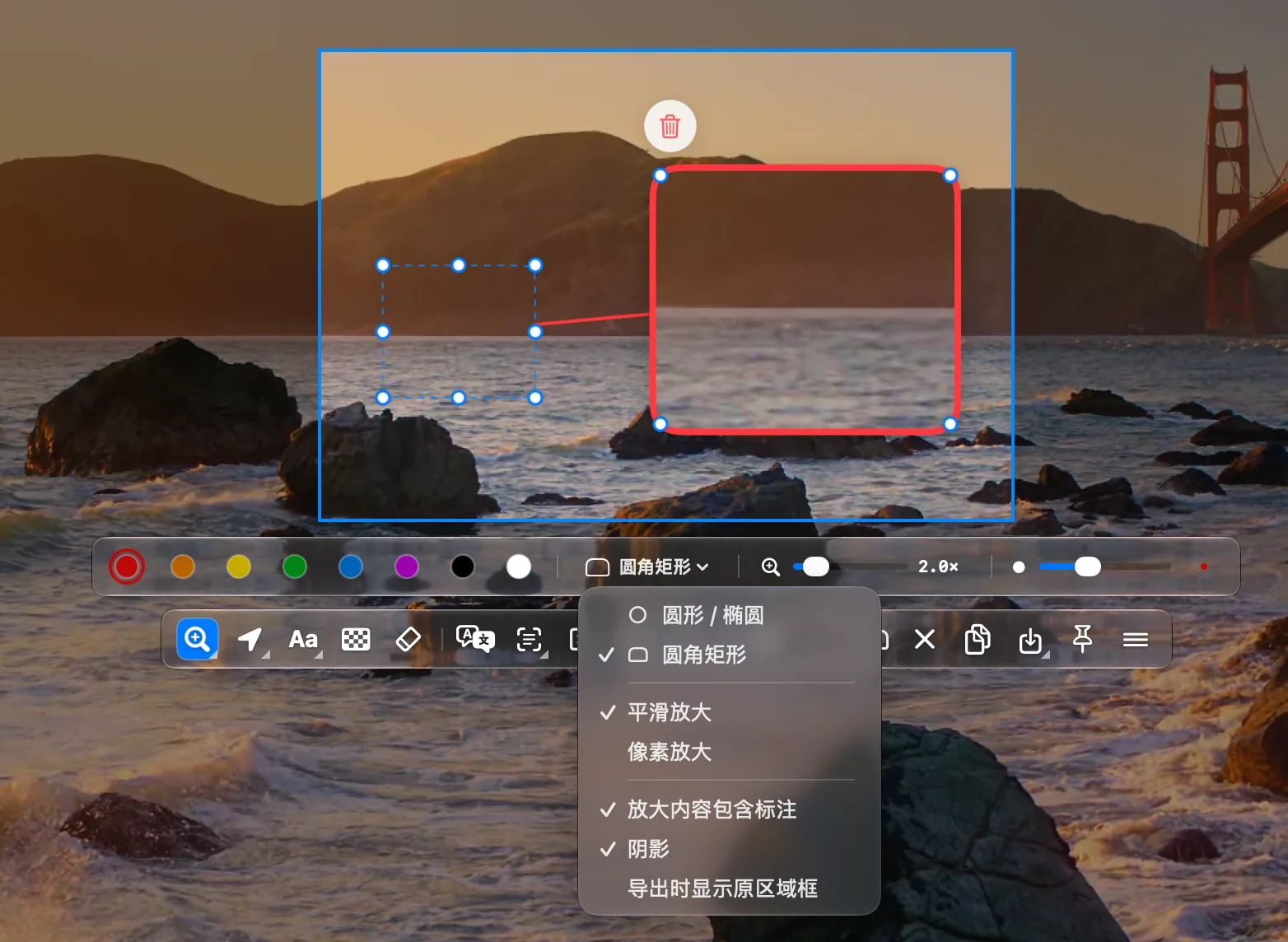Choose the 圆角矩形 shape option in the menu
The height and width of the screenshot is (942, 1288).
tap(730, 655)
